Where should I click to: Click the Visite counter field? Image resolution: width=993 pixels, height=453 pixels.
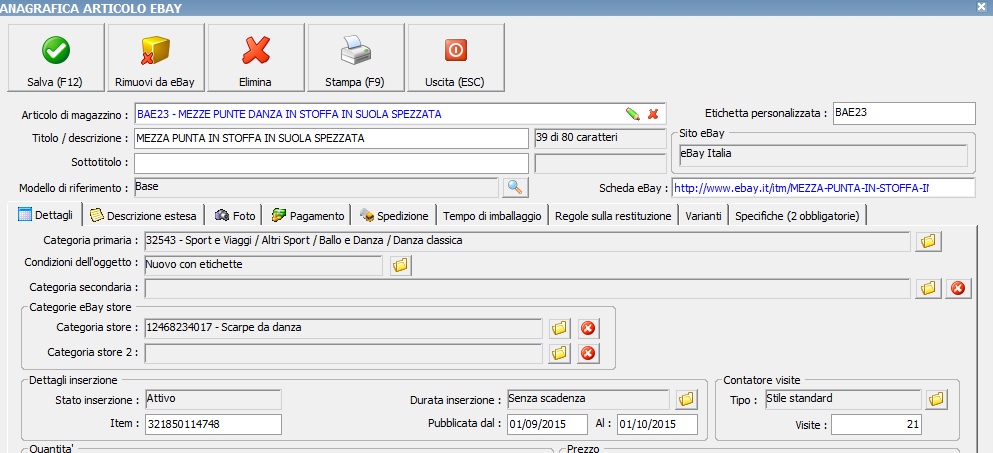(x=876, y=424)
